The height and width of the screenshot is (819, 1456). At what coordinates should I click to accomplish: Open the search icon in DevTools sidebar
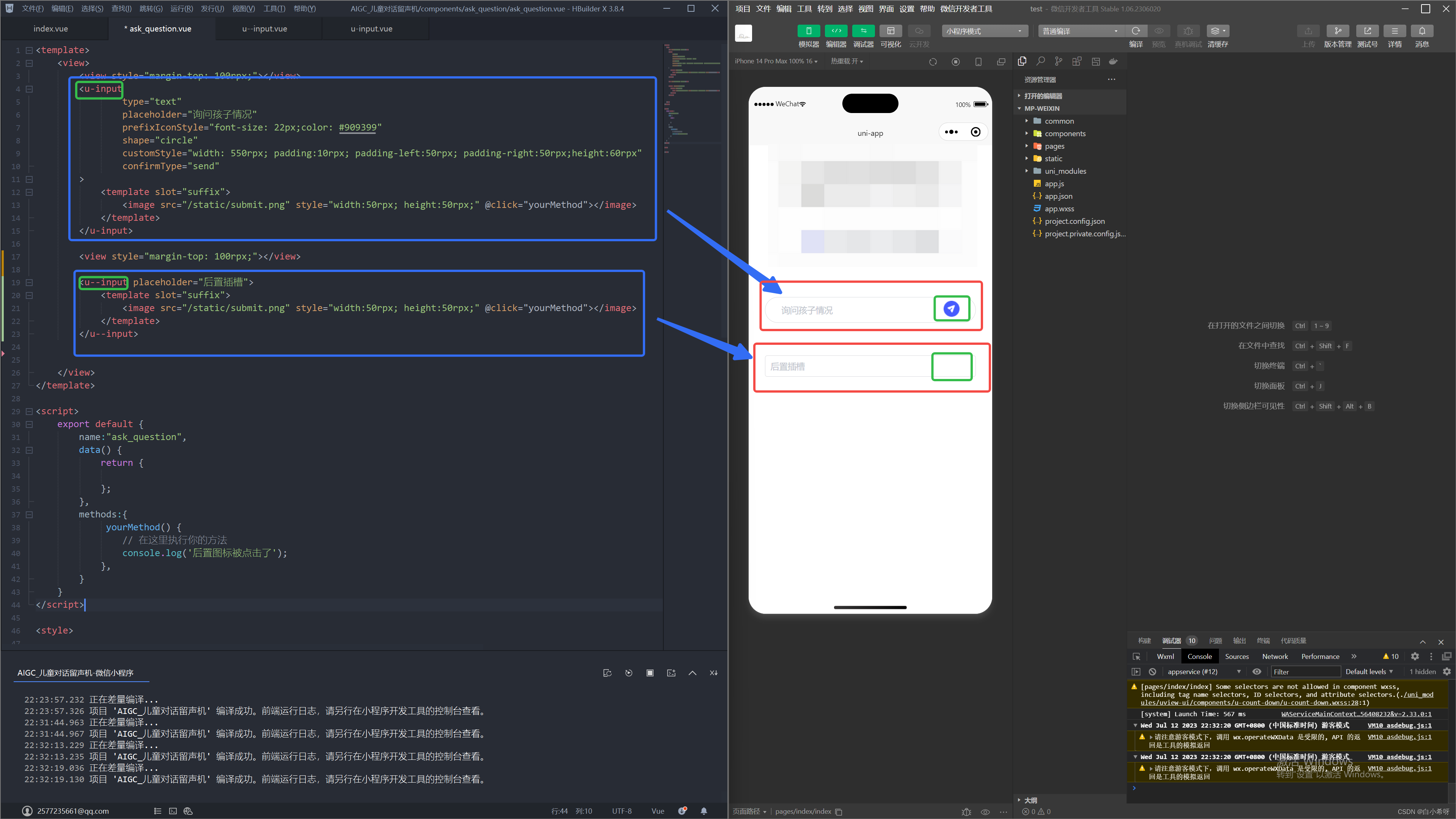[1041, 61]
